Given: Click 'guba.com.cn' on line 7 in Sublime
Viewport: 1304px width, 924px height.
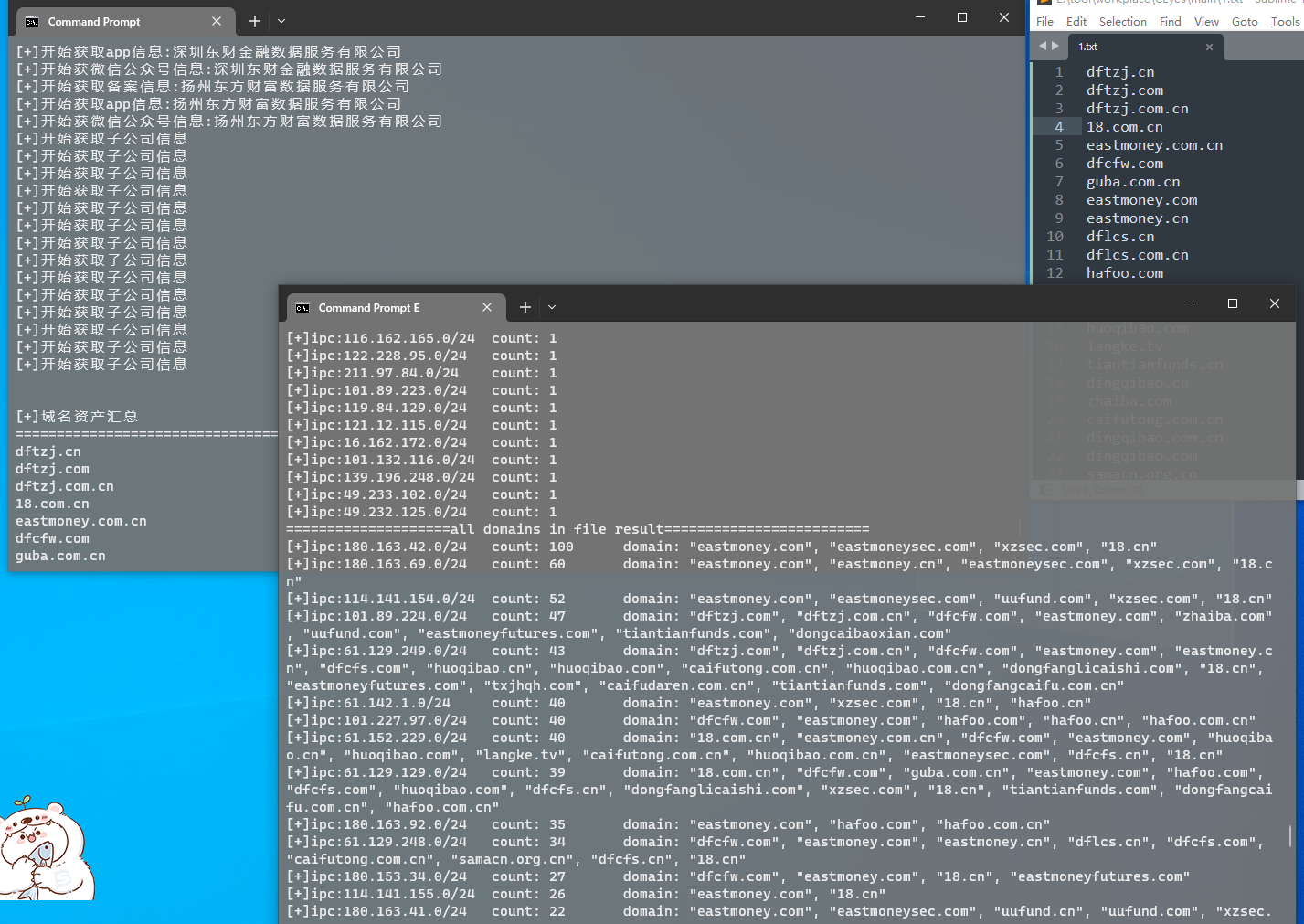Looking at the screenshot, I should point(1133,182).
